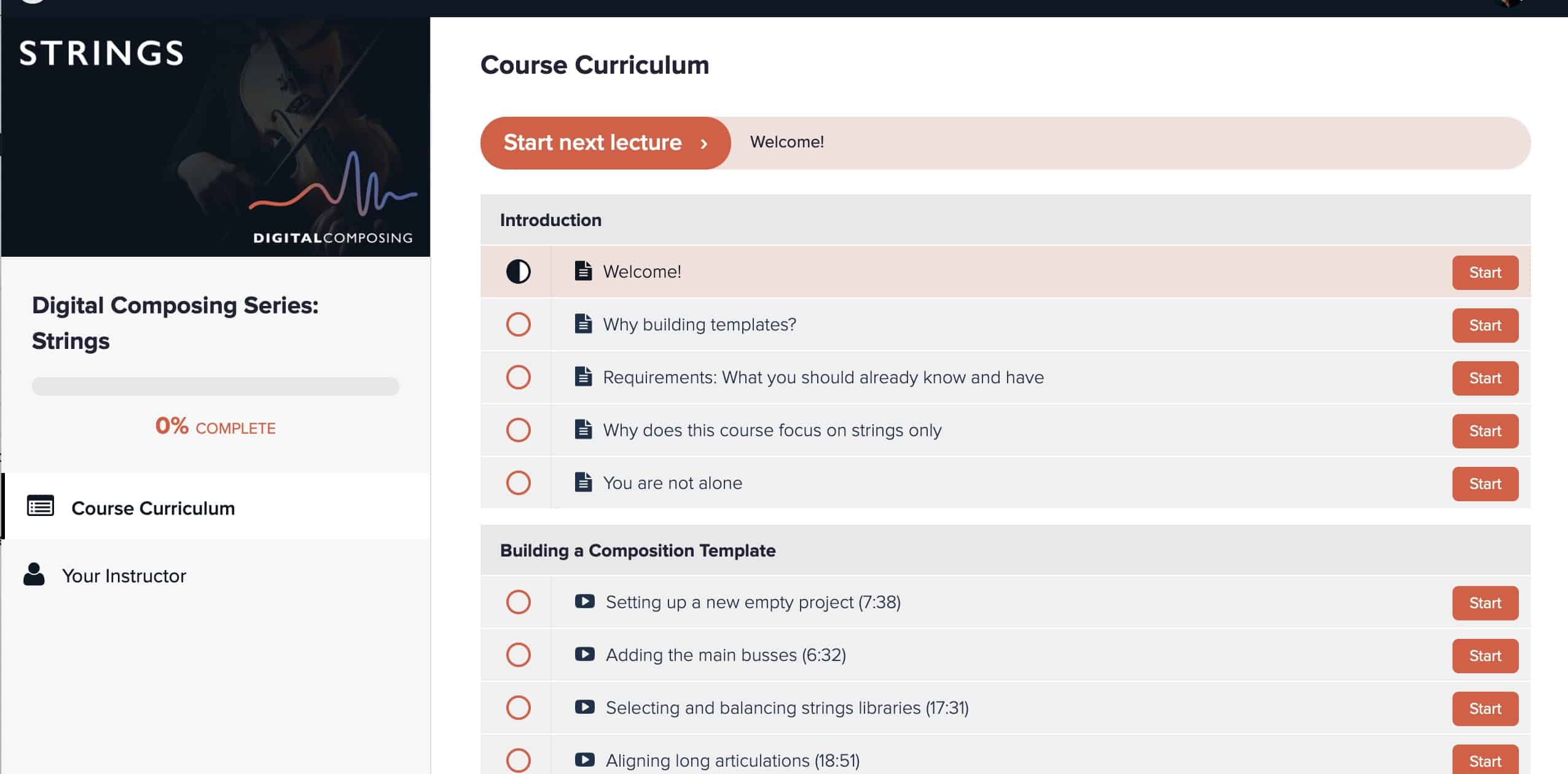The height and width of the screenshot is (774, 1568).
Task: Click document icon for Why does this course focus
Action: pos(583,429)
